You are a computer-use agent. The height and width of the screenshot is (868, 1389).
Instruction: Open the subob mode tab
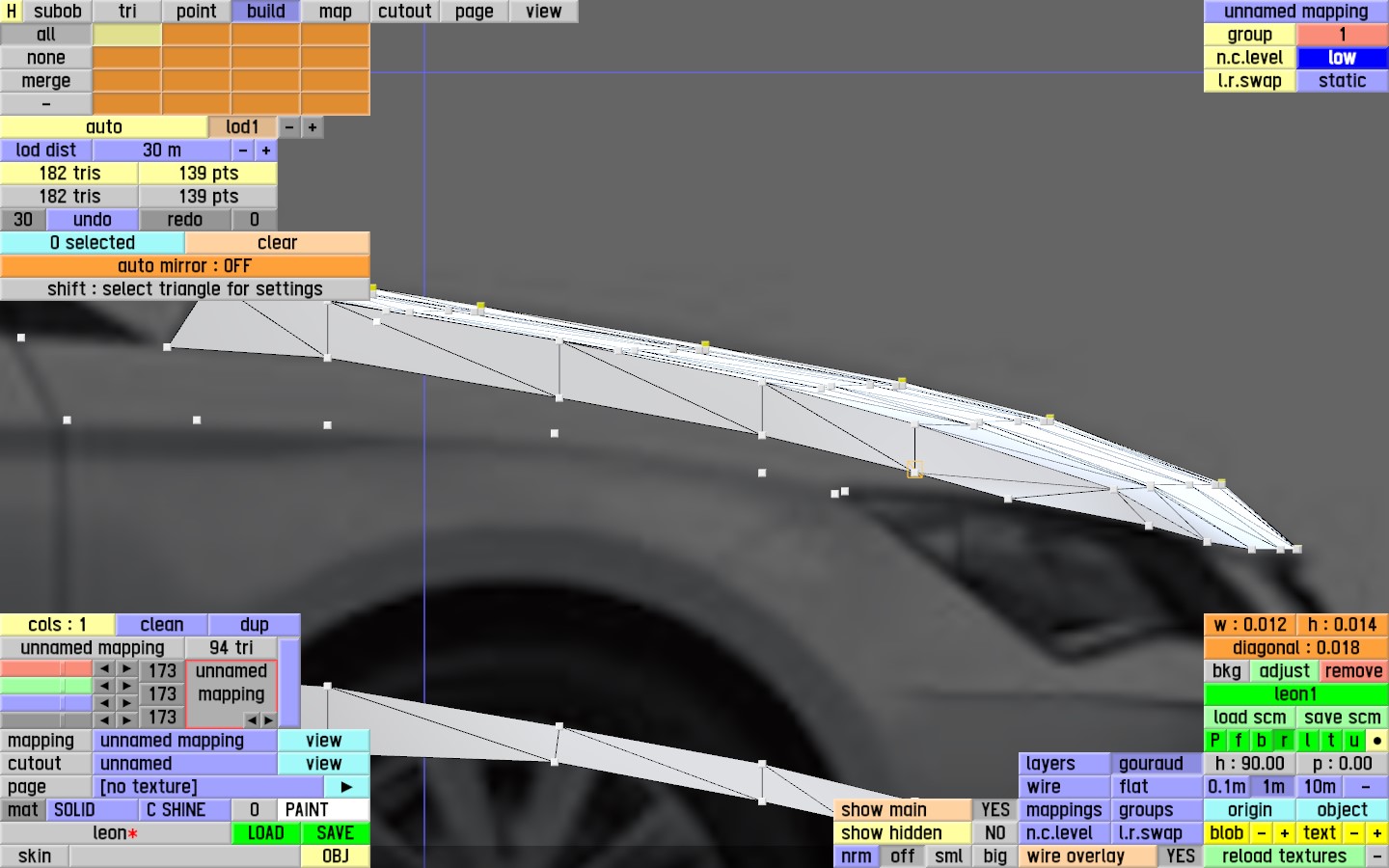coord(58,12)
